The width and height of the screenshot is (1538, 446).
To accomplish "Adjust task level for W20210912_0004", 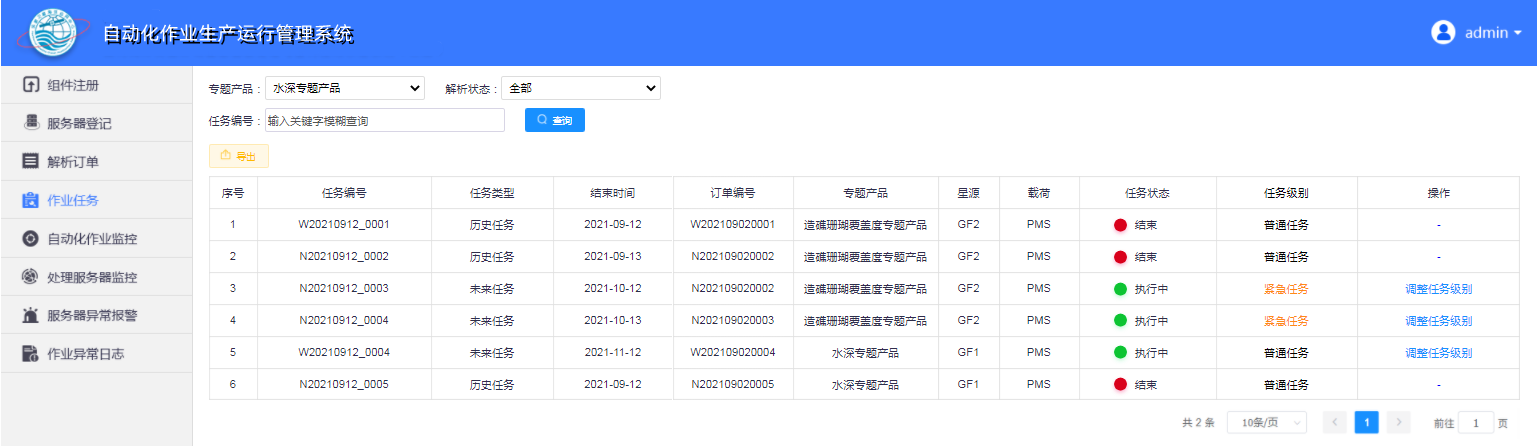I will (x=1438, y=353).
